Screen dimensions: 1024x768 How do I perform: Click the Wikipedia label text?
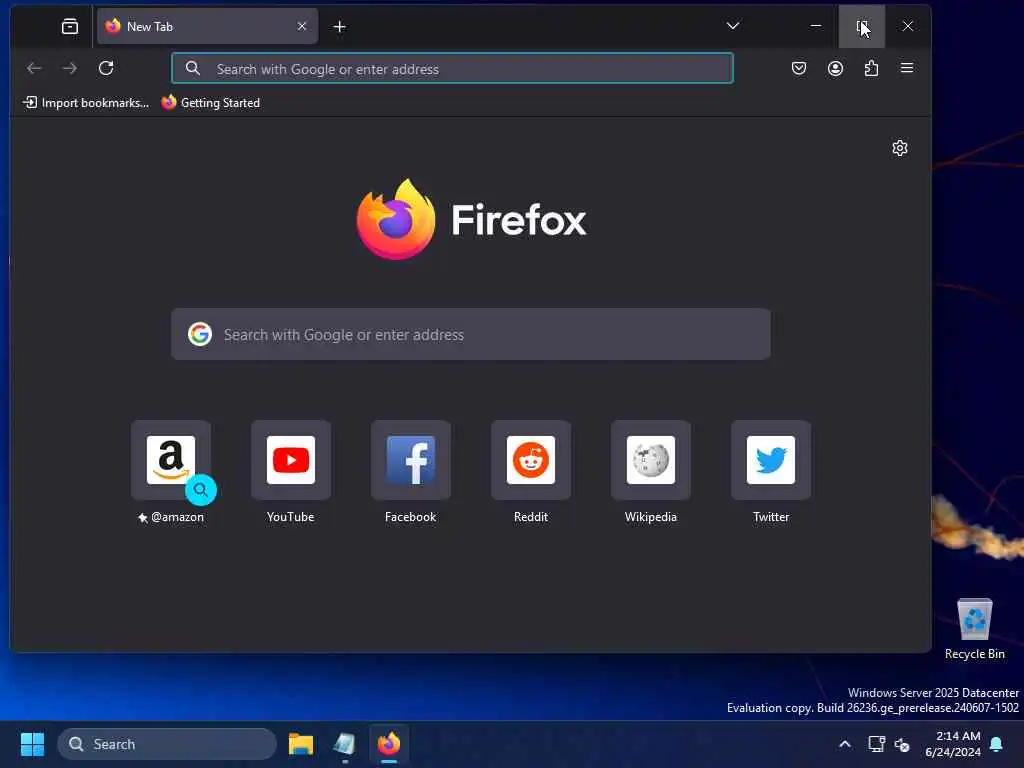point(650,517)
